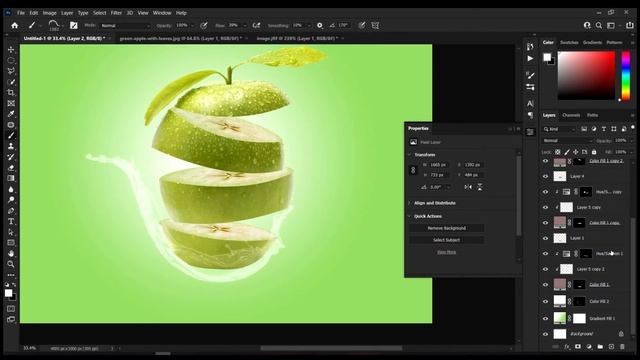The width and height of the screenshot is (640, 360).
Task: Toggle lock transparent pixels
Action: (x=558, y=152)
